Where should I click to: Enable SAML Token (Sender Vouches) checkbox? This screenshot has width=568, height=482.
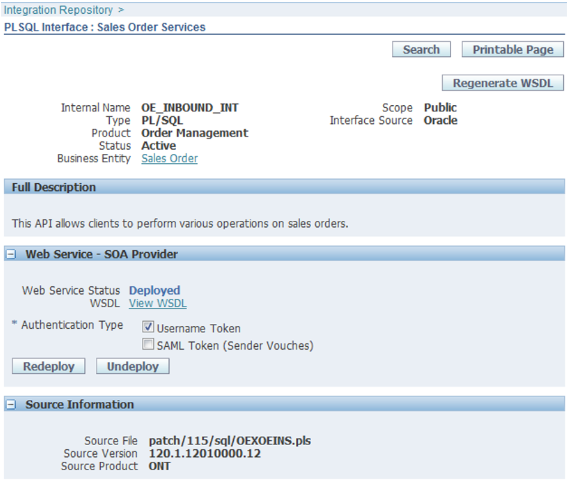tap(148, 344)
